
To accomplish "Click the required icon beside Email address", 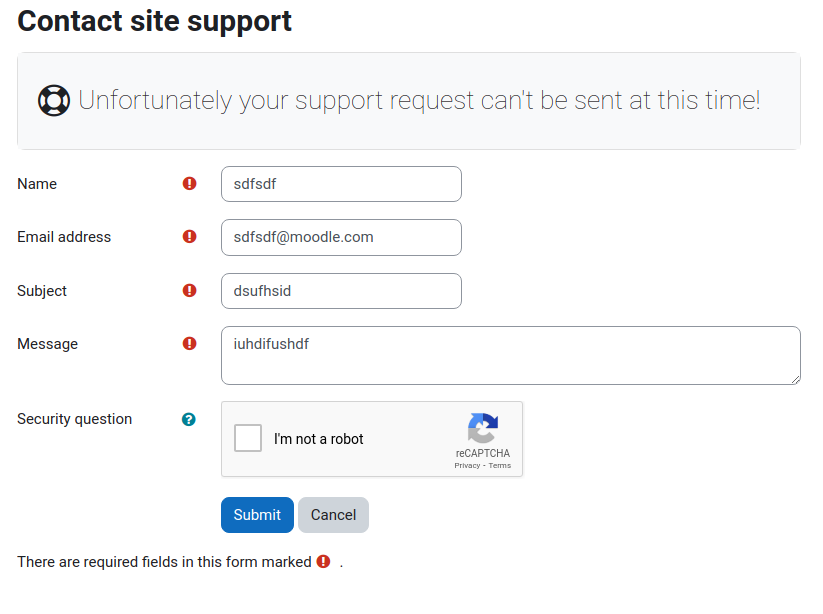I will pos(189,237).
